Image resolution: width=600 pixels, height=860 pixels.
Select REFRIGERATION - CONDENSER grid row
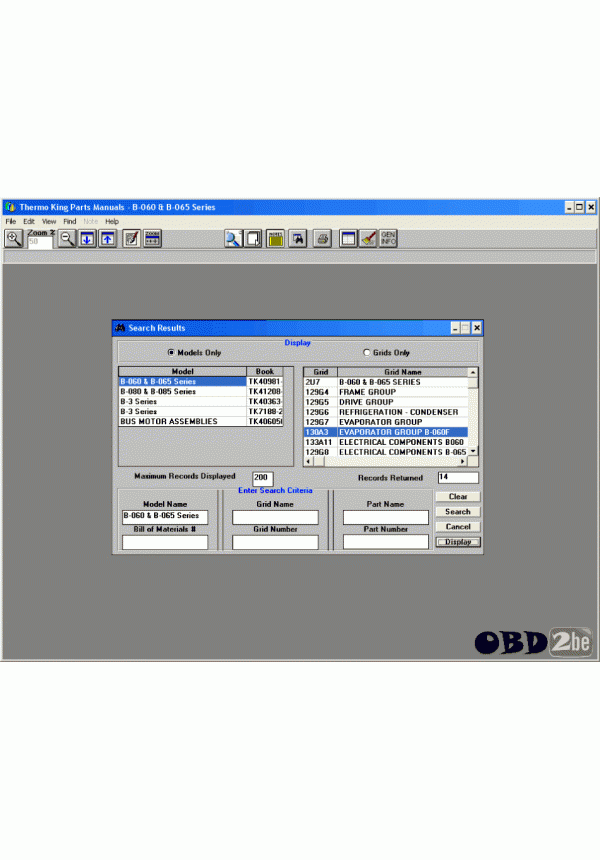point(398,412)
